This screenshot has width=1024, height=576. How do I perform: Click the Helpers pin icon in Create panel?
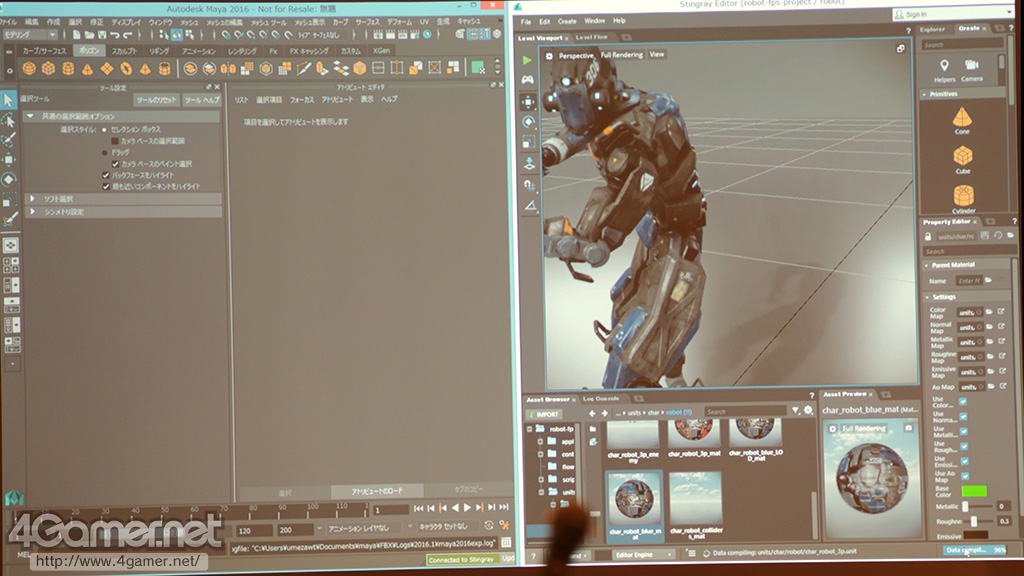(x=944, y=70)
